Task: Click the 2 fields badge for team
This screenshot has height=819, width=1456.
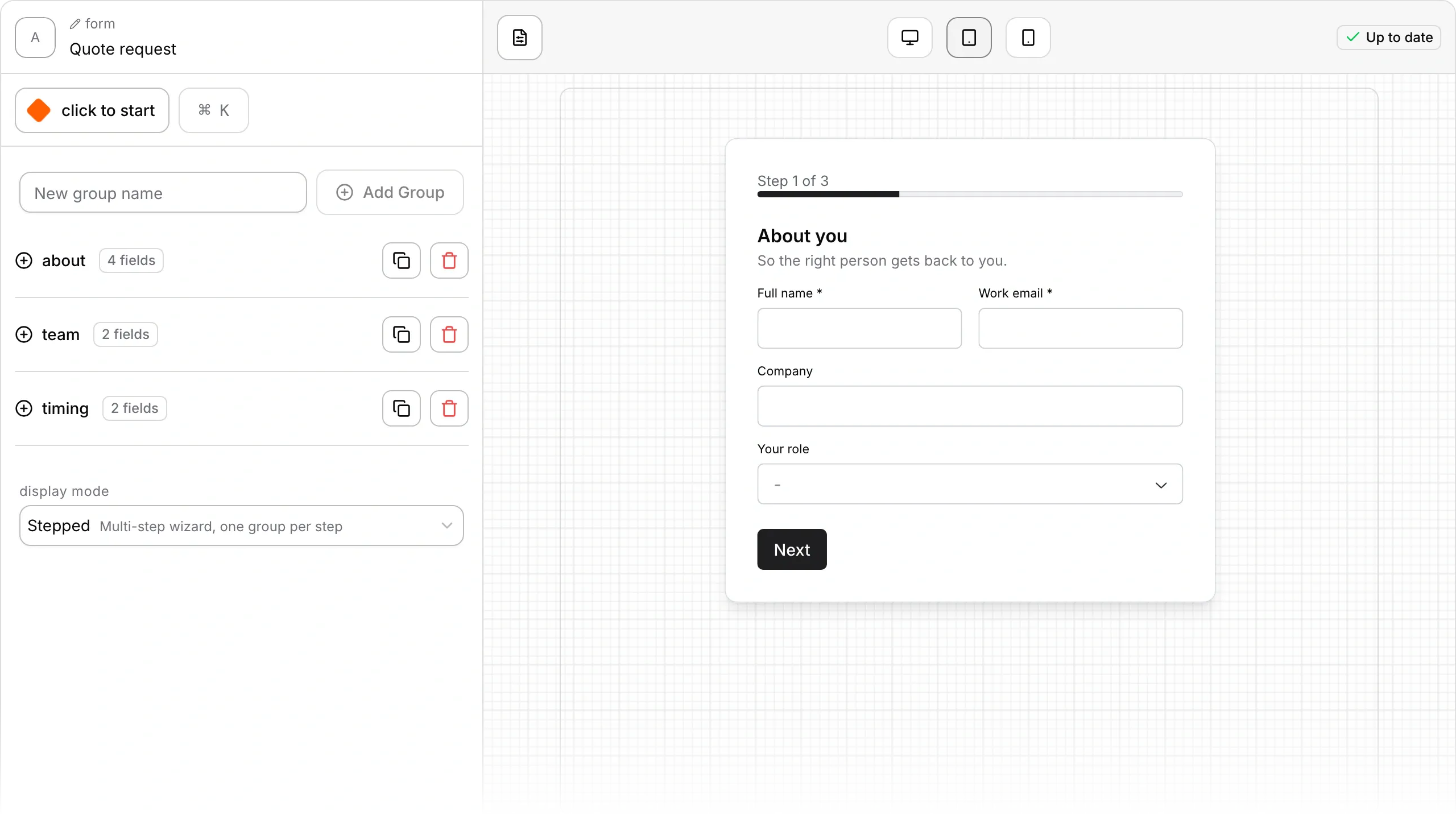Action: click(x=126, y=334)
